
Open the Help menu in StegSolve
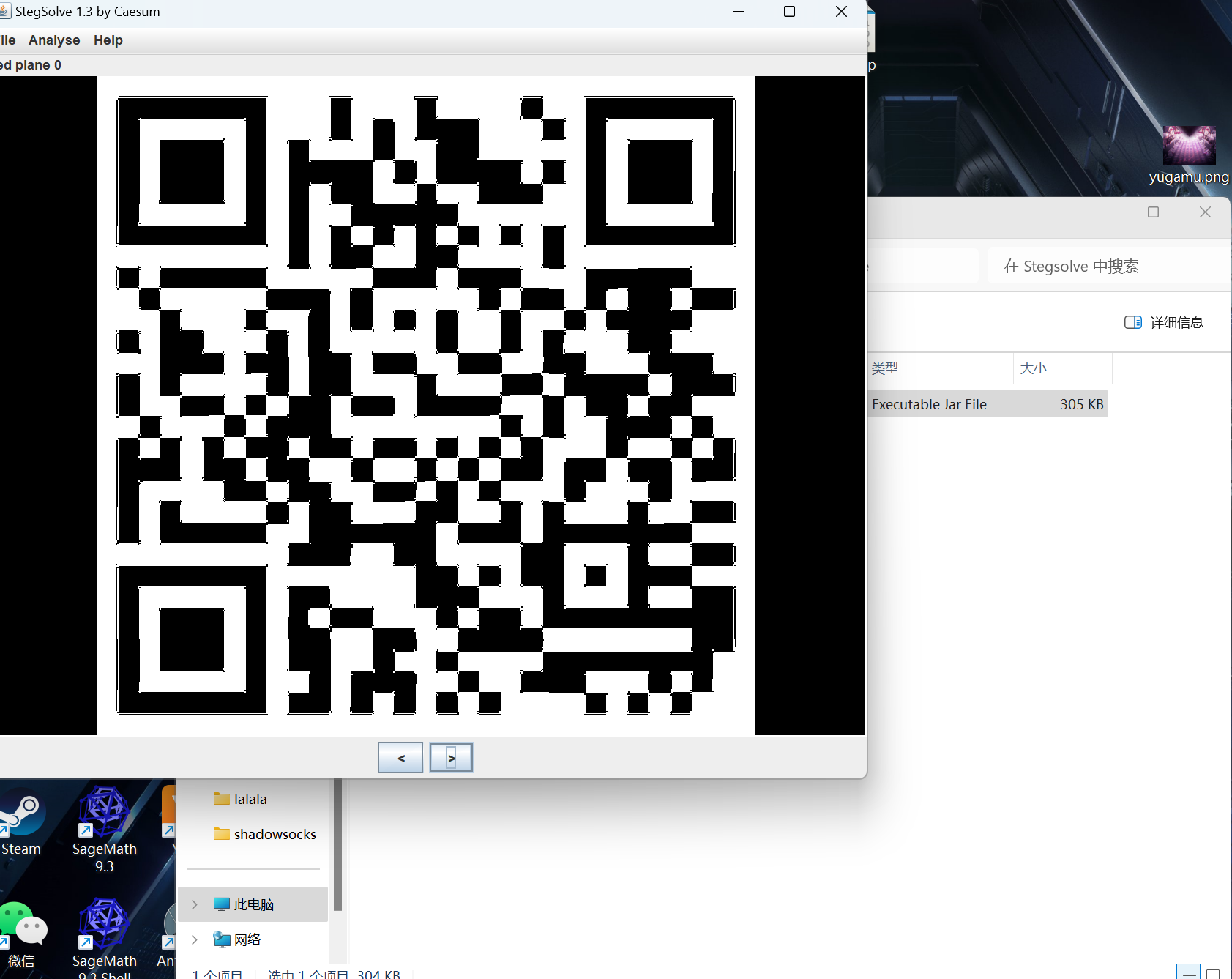pyautogui.click(x=108, y=40)
